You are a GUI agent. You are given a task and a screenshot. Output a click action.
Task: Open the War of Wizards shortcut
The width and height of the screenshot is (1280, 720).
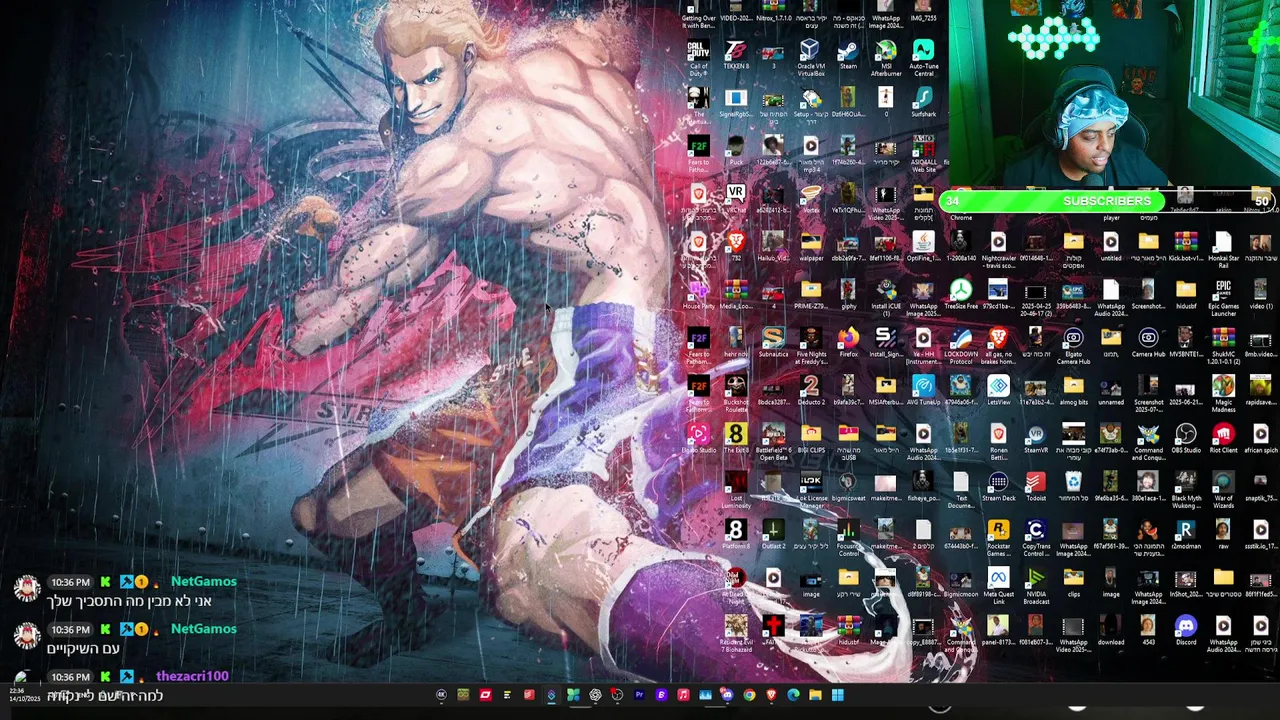[1223, 488]
